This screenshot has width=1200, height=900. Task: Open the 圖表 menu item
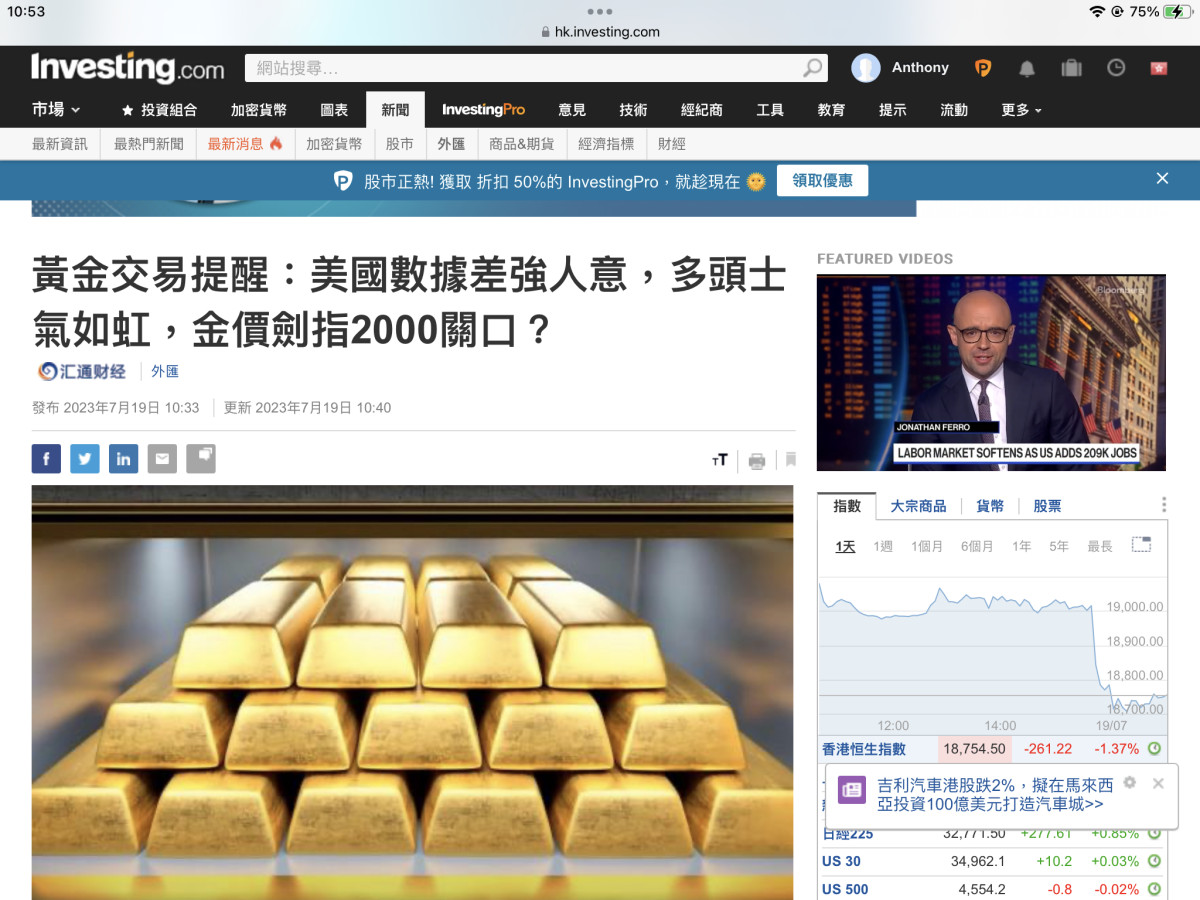coord(334,110)
